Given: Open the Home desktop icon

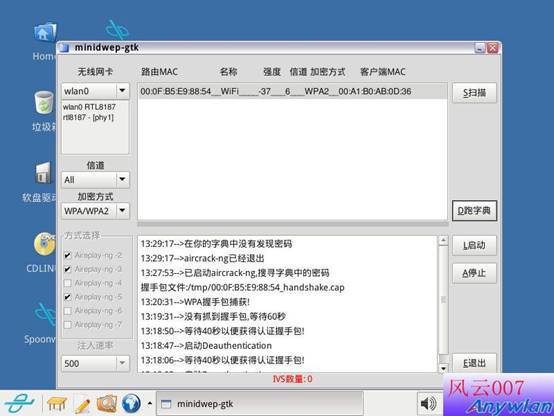Looking at the screenshot, I should tap(45, 34).
